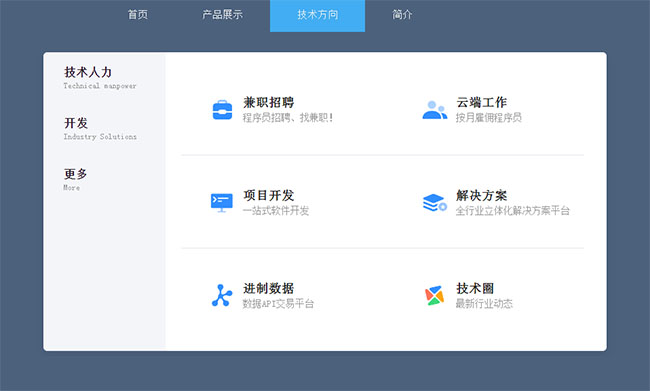Click the 程序员招聘、找兼职! subtitle text

(x=288, y=118)
